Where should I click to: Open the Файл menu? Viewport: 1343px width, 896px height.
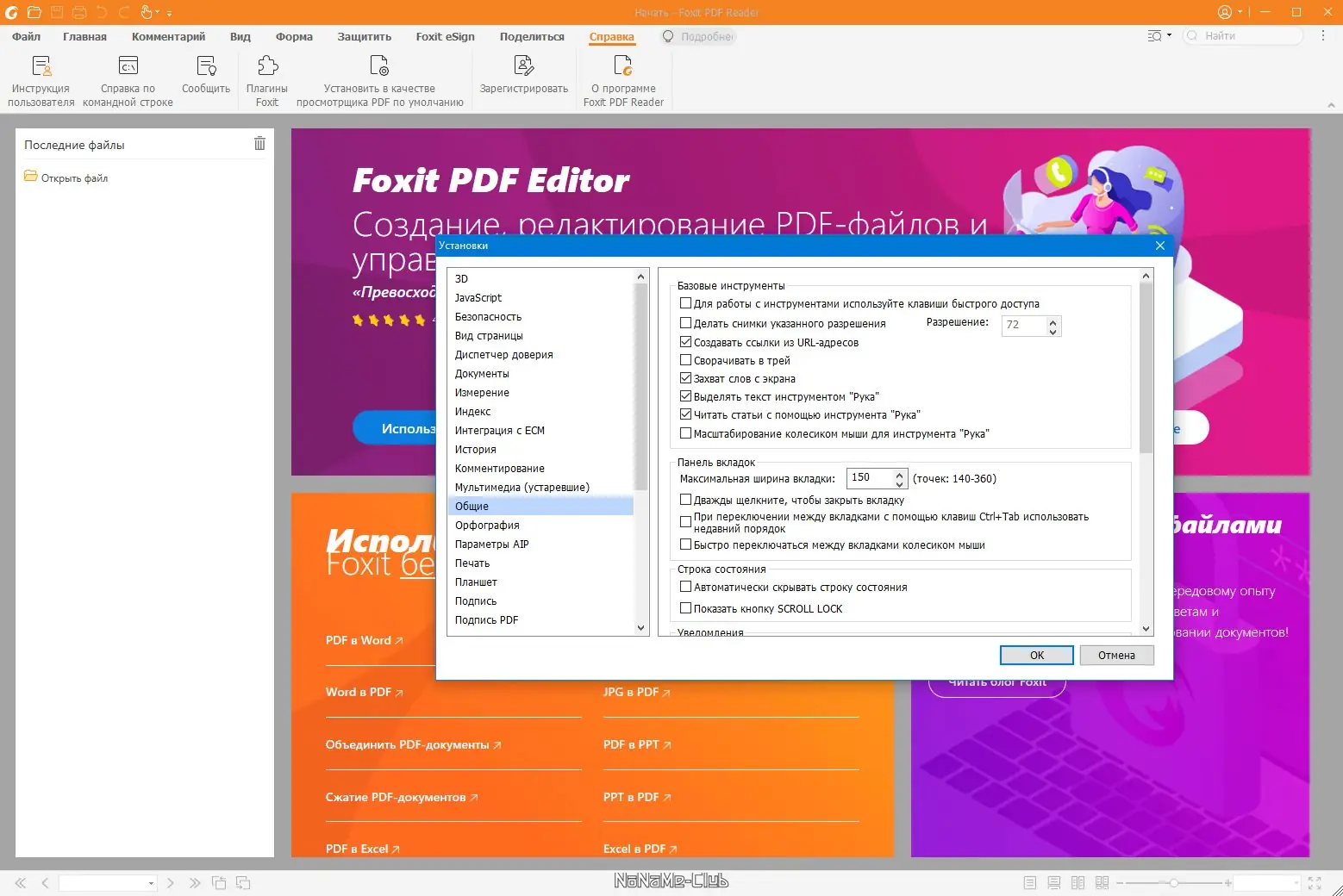pyautogui.click(x=27, y=37)
